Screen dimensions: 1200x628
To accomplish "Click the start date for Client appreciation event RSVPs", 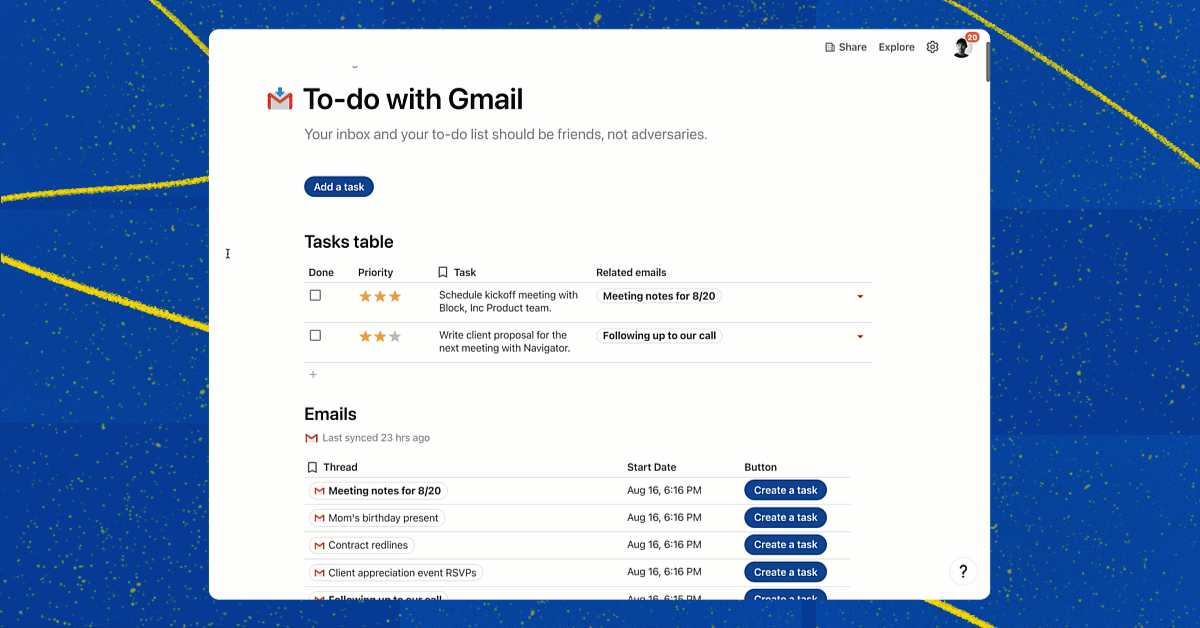I will (664, 572).
